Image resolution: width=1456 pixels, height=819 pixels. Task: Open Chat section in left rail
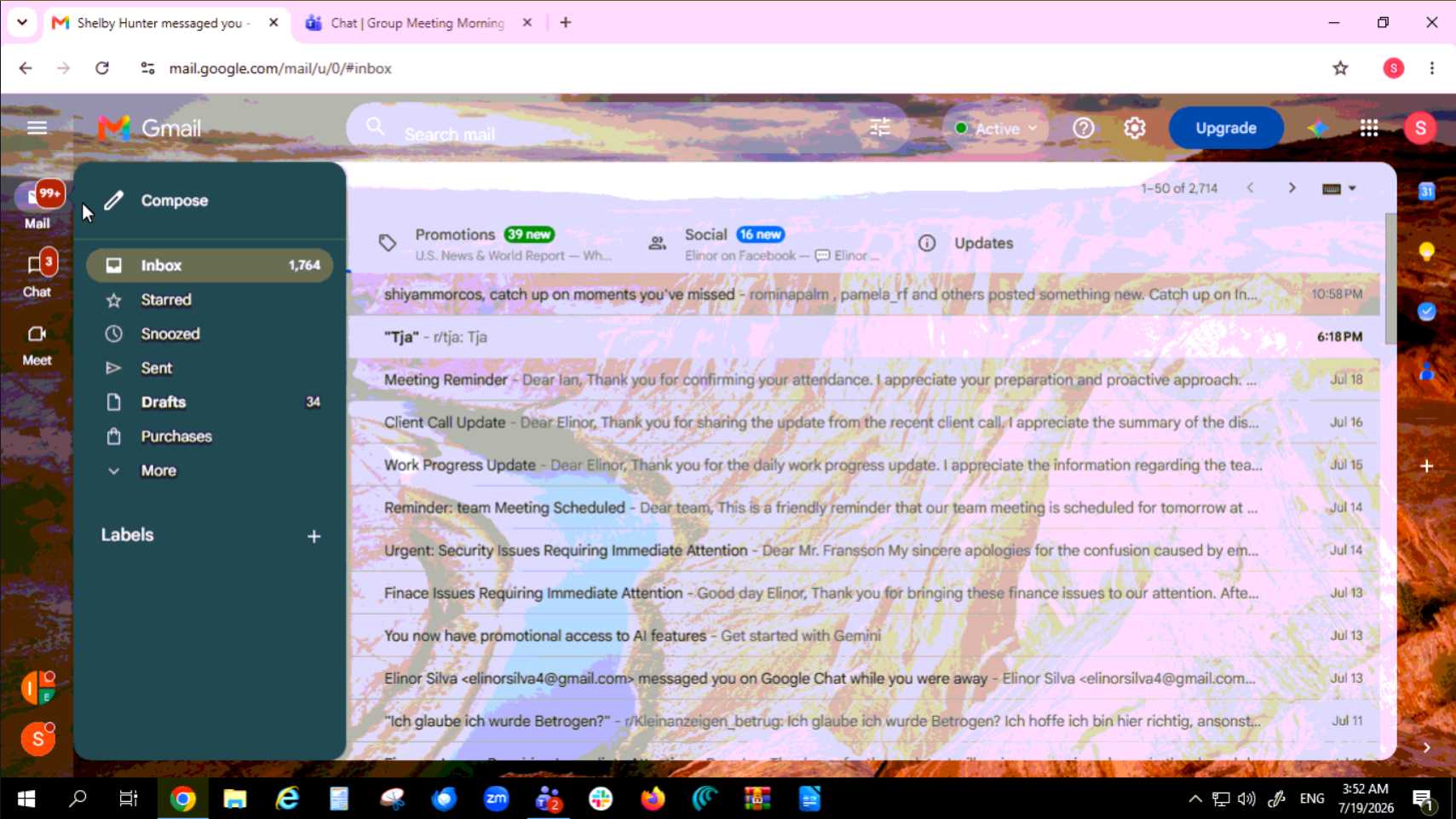point(37,274)
